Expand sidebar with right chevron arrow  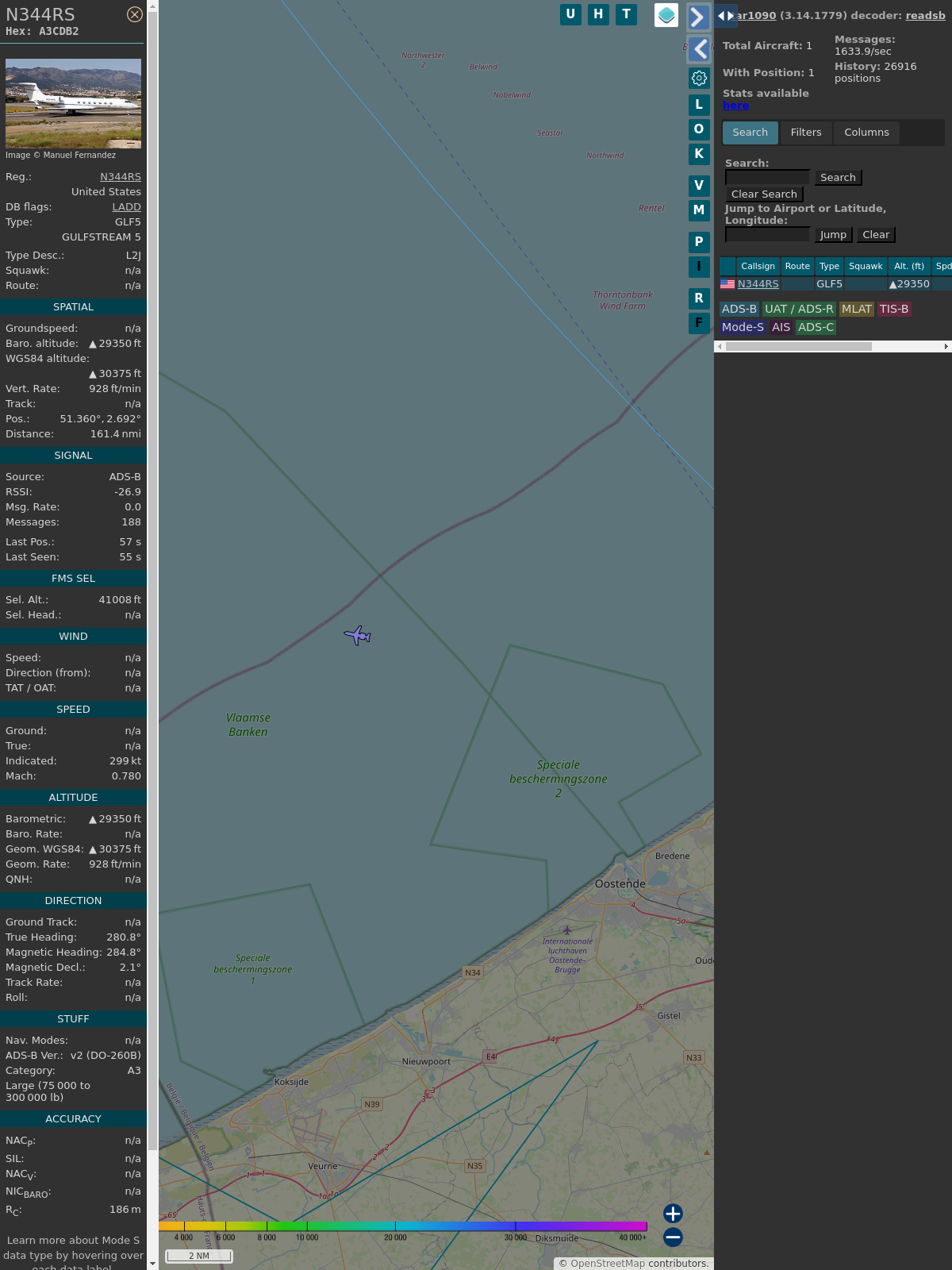click(x=698, y=17)
